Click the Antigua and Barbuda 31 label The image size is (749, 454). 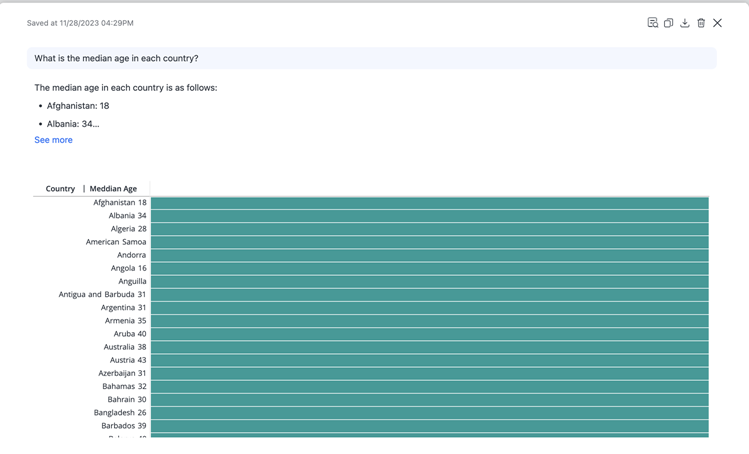click(x=102, y=294)
